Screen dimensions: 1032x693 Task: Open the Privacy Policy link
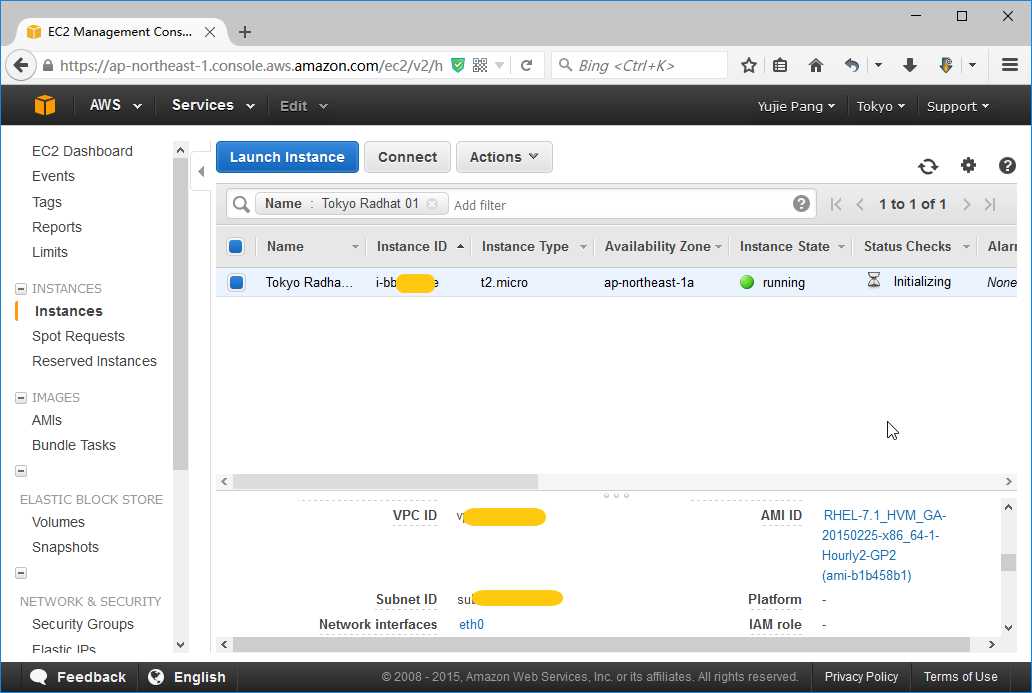pyautogui.click(x=861, y=677)
